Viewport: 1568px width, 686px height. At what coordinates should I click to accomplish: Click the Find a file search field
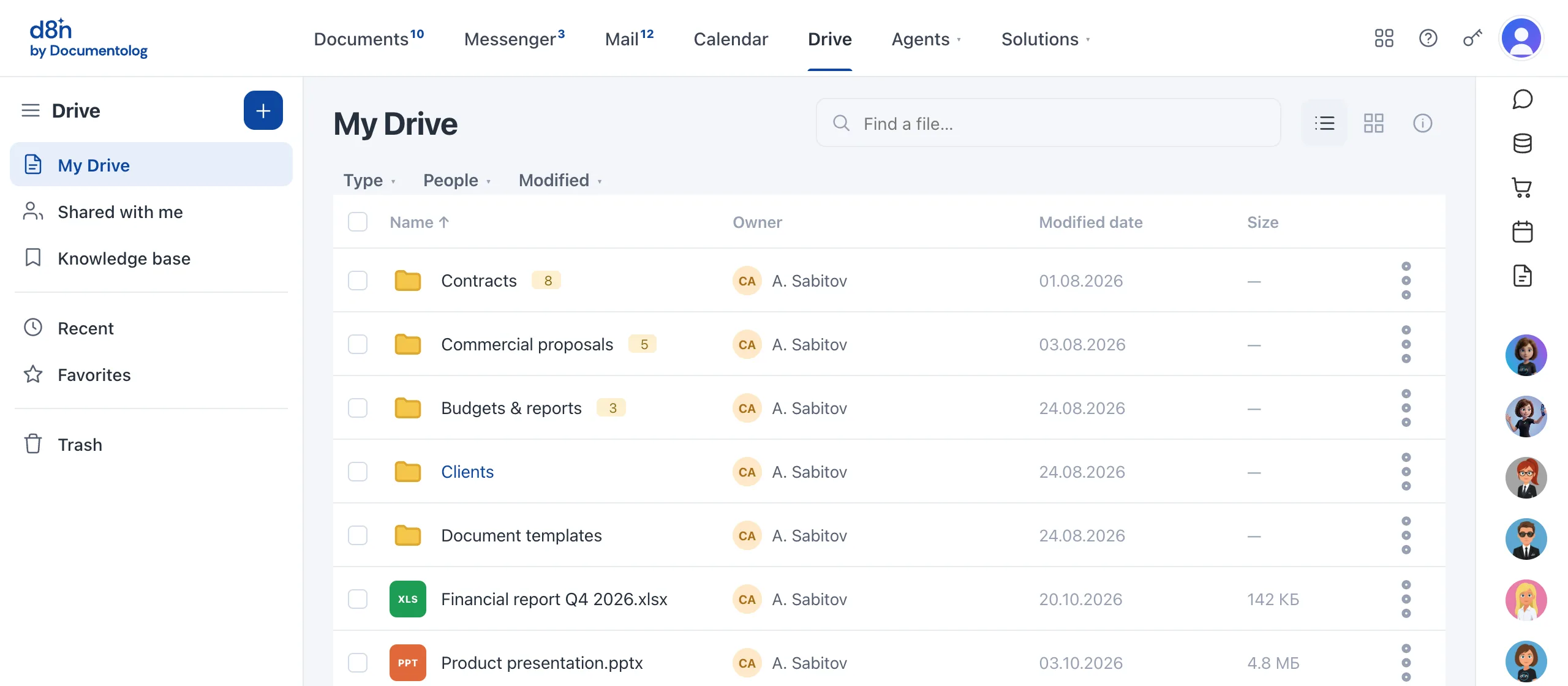coord(1048,123)
